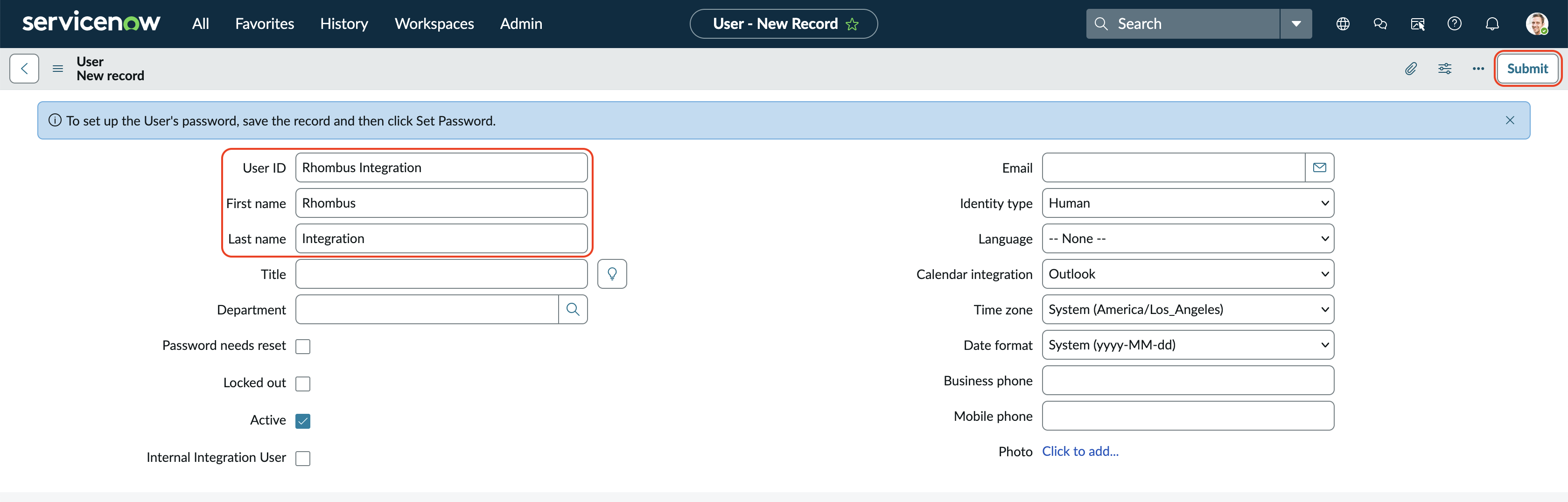Open the help question mark icon

1454,24
